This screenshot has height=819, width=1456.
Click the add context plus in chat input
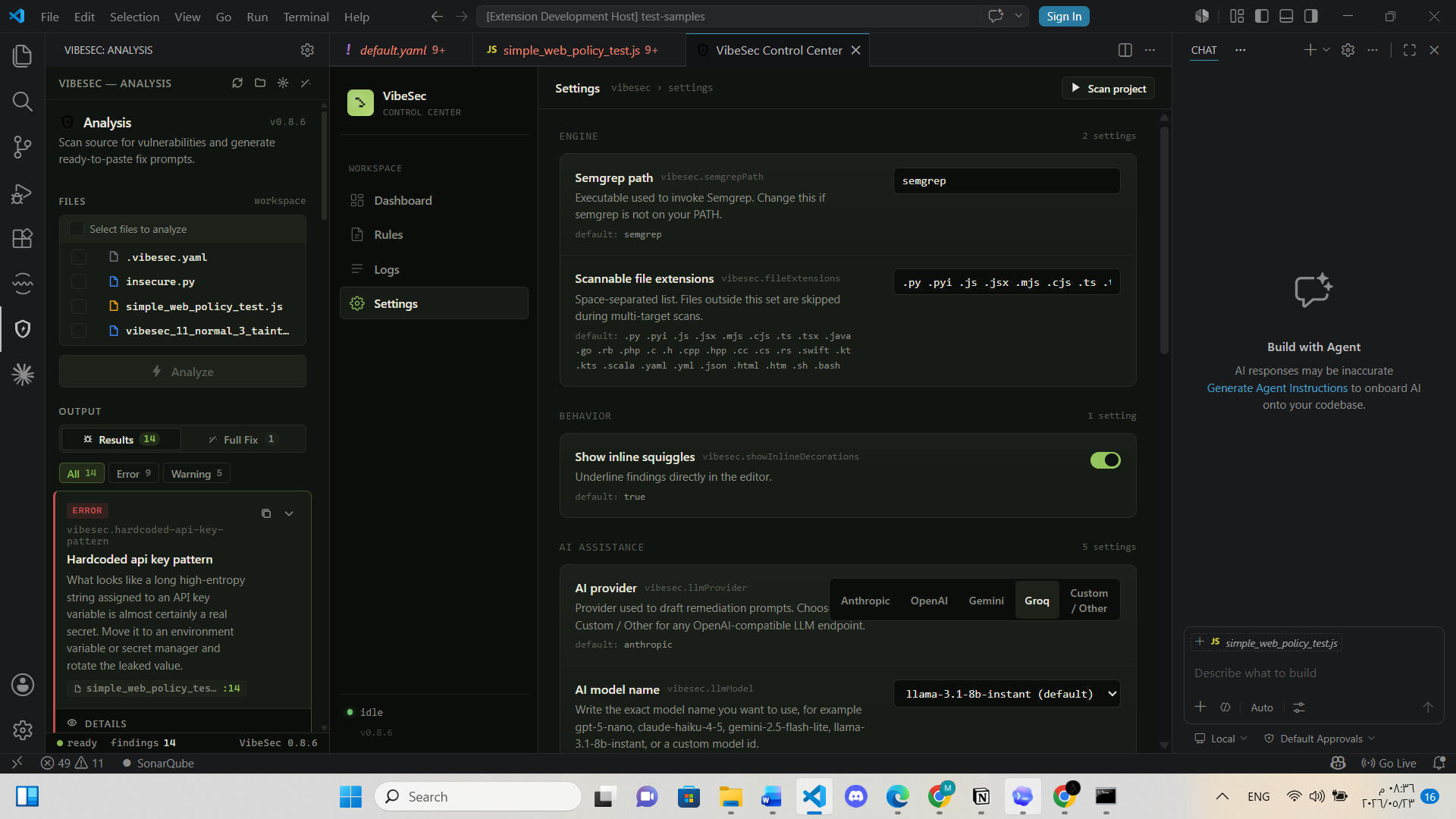click(x=1200, y=707)
